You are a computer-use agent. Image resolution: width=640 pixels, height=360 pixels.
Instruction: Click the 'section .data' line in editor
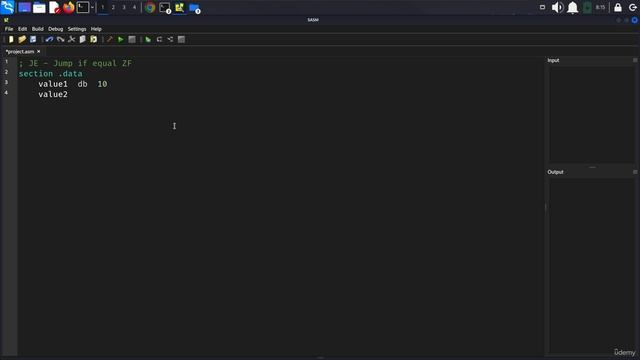coord(51,74)
